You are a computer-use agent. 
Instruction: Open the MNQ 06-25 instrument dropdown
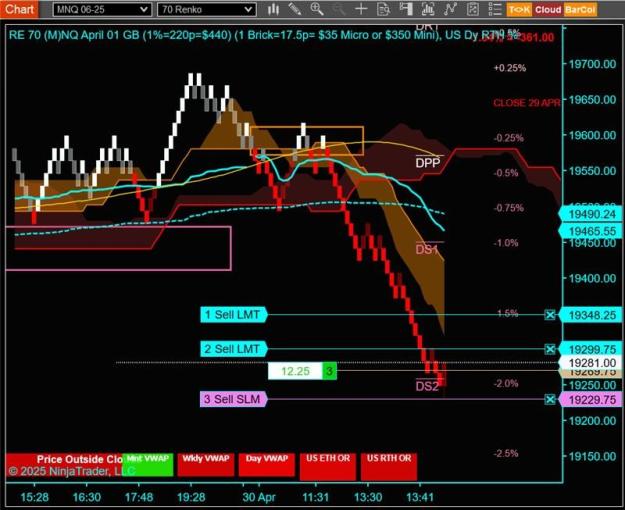102,10
